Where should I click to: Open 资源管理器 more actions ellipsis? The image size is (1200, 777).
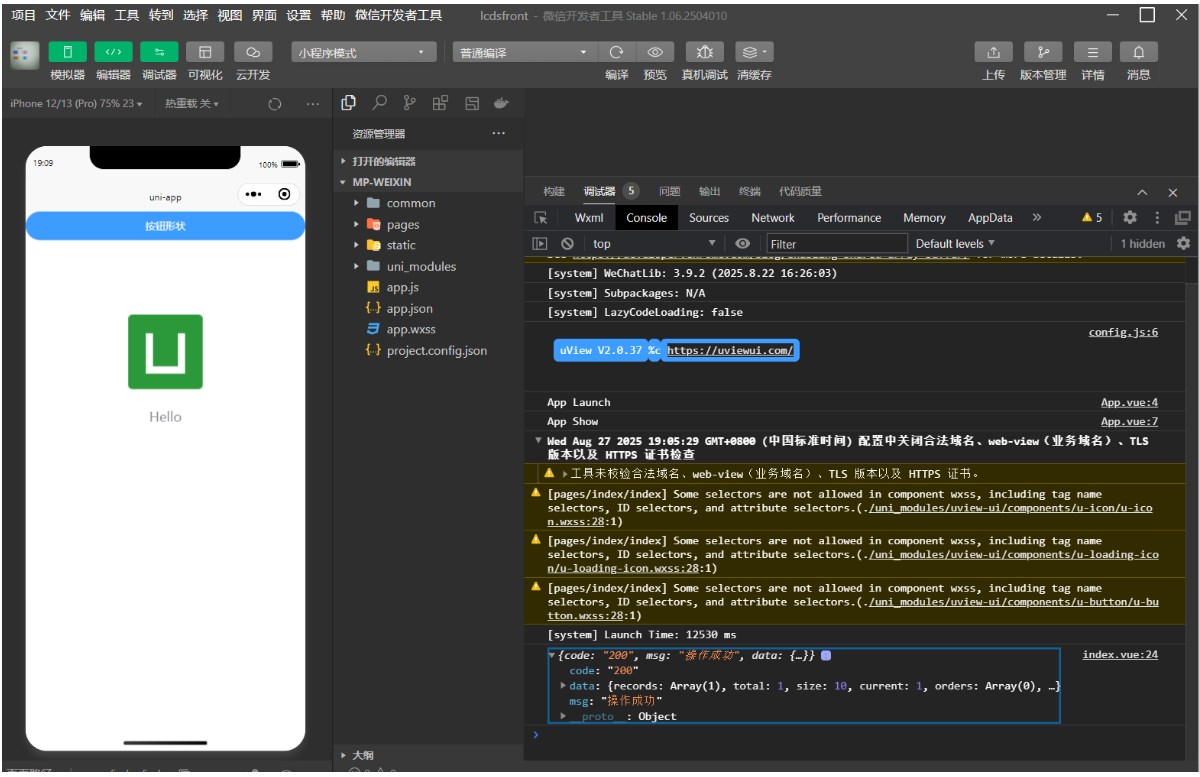coord(499,134)
